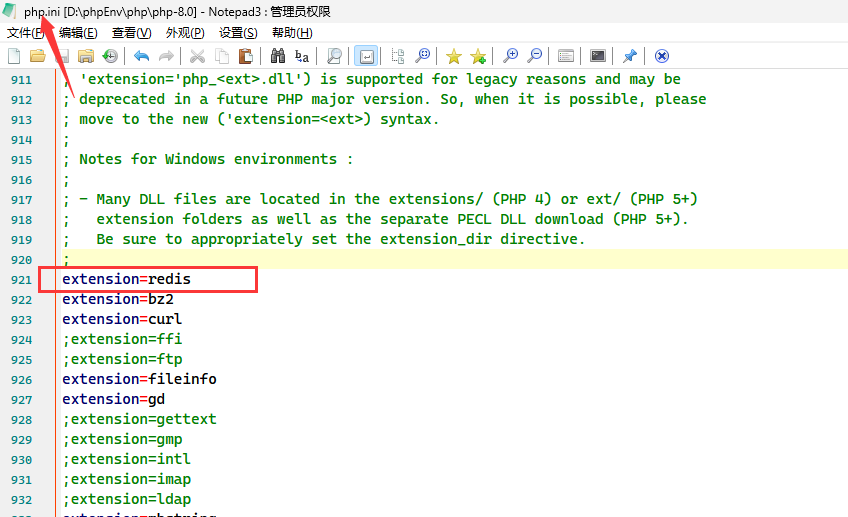The image size is (848, 517).
Task: Open the 编辑(E) menu
Action: 77,33
